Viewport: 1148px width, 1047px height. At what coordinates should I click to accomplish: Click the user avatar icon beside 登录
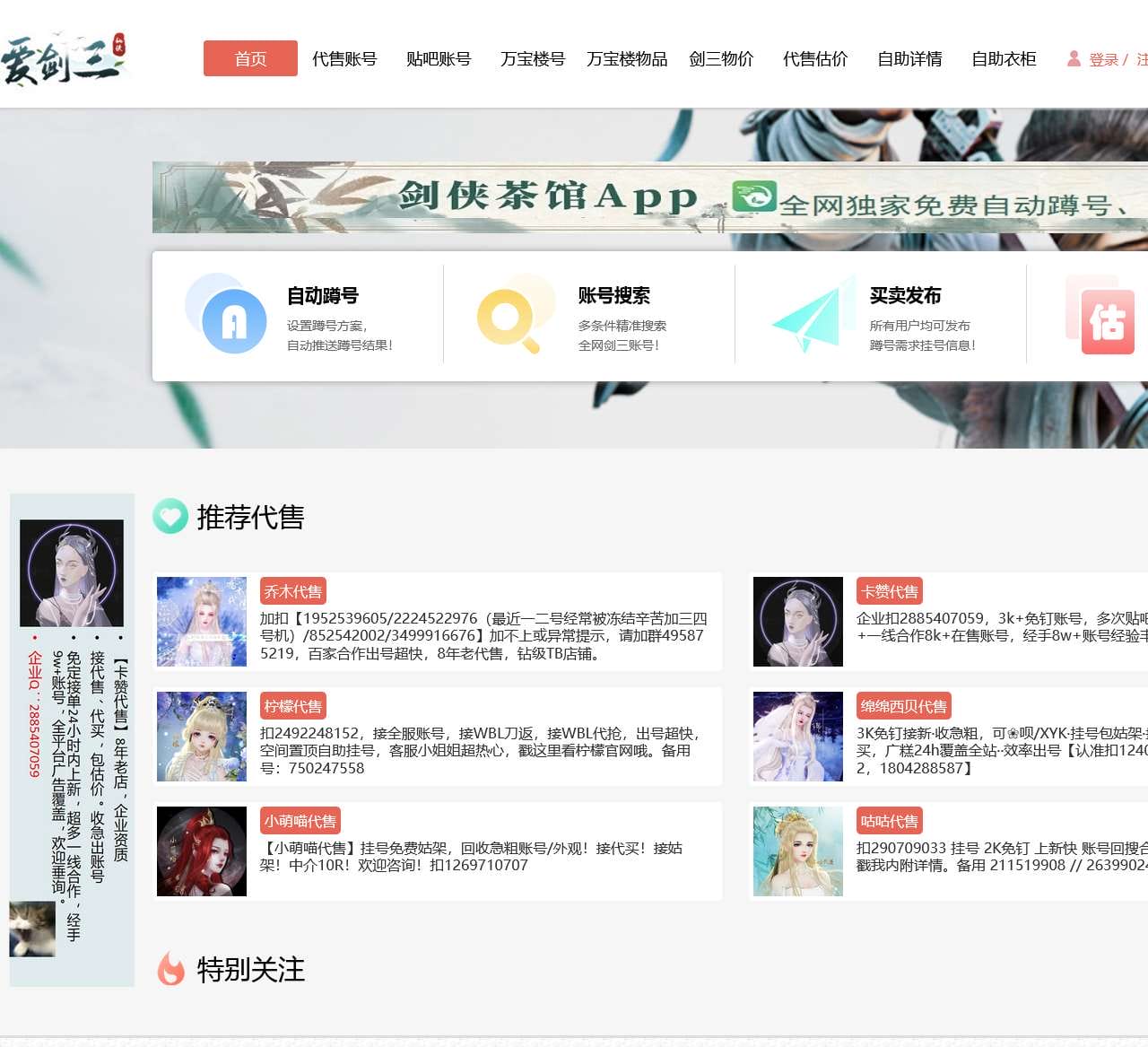[x=1074, y=58]
